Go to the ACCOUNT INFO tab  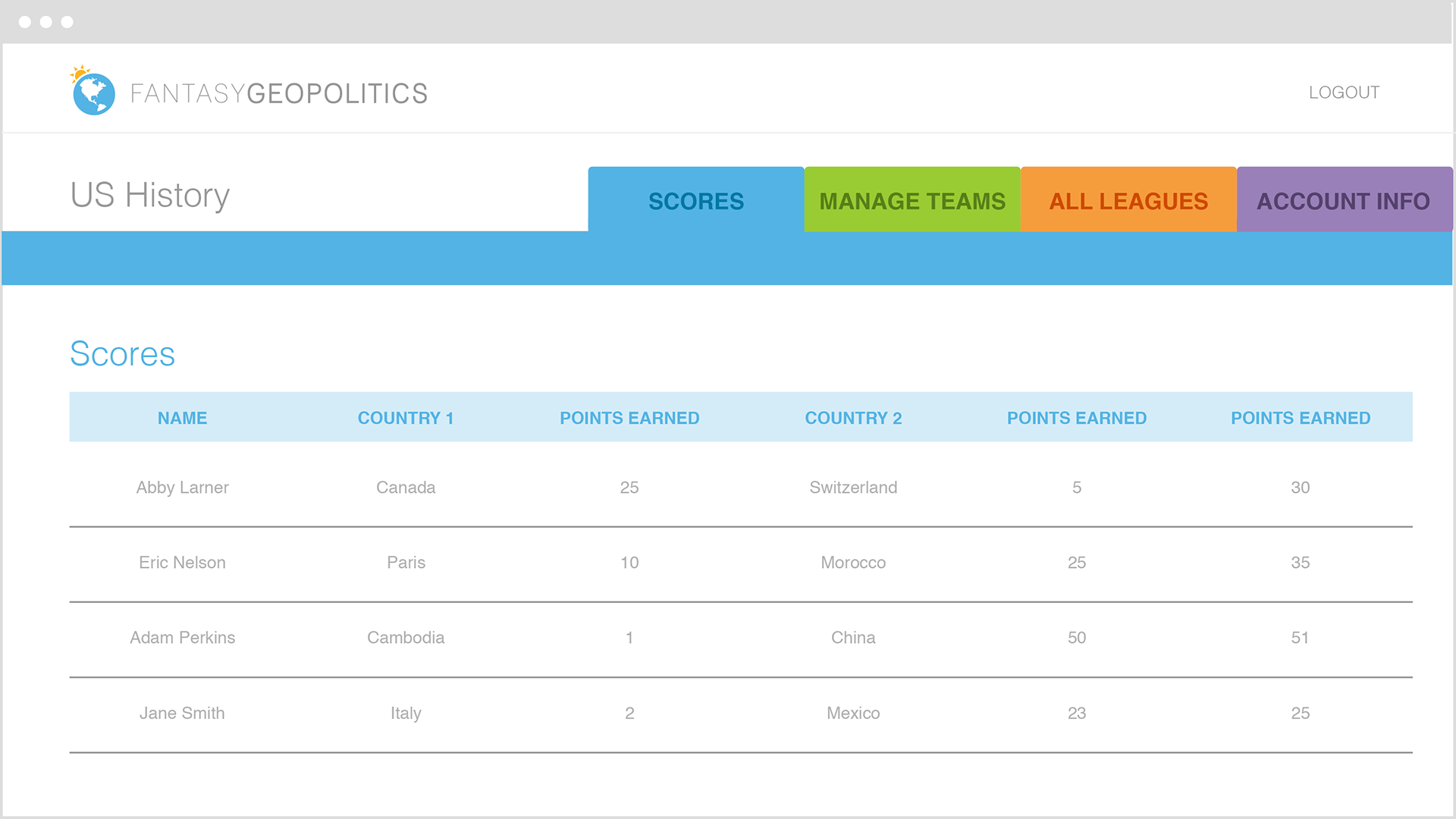(1343, 201)
